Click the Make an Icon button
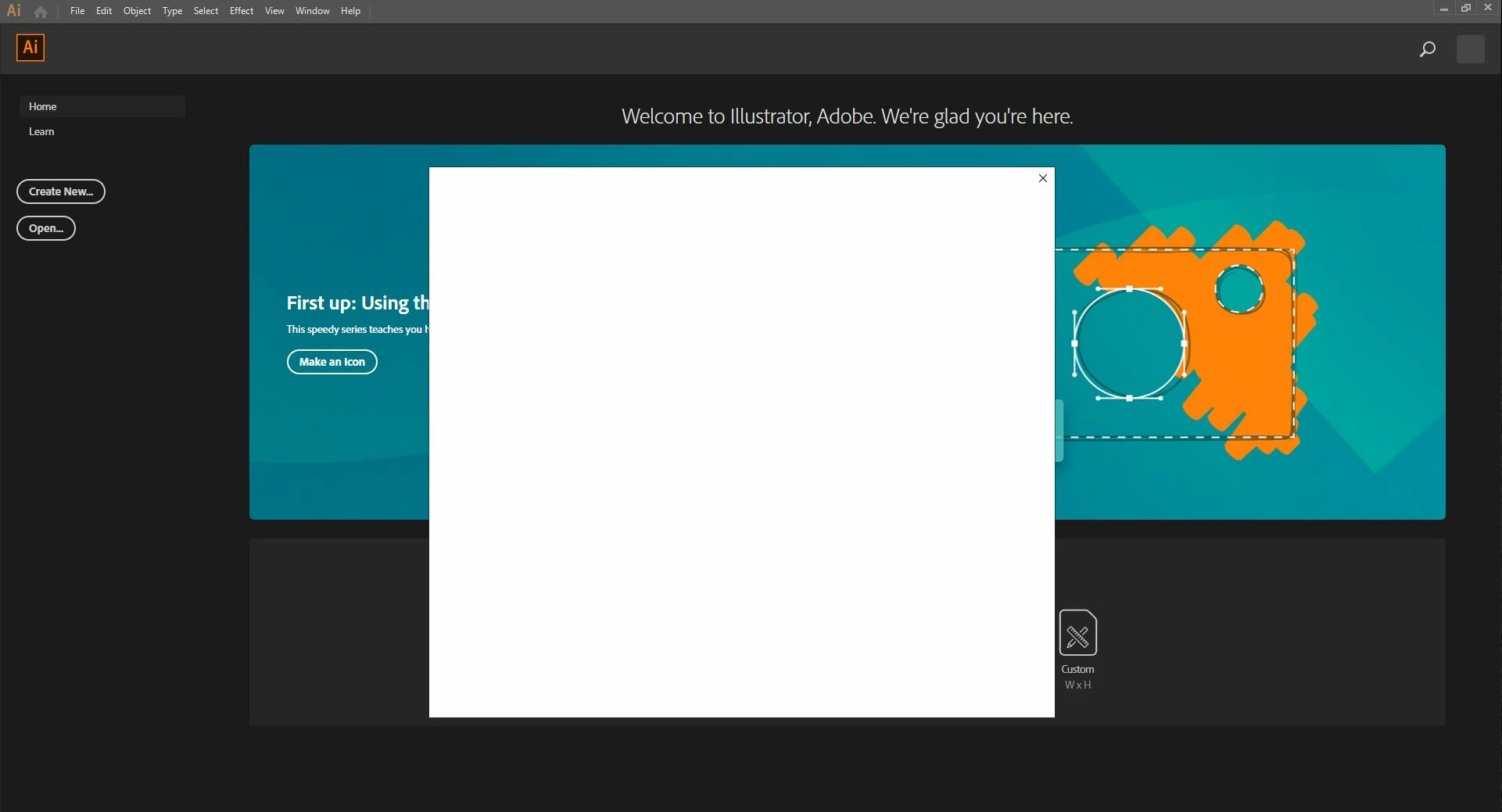Screen dimensions: 1502x812 [332, 362]
